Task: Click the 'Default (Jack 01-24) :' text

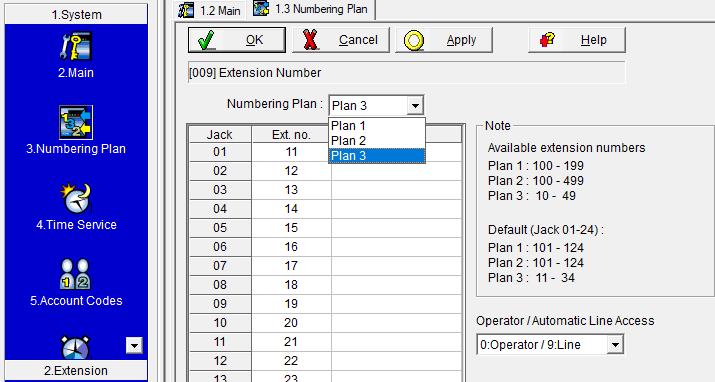Action: [x=545, y=230]
